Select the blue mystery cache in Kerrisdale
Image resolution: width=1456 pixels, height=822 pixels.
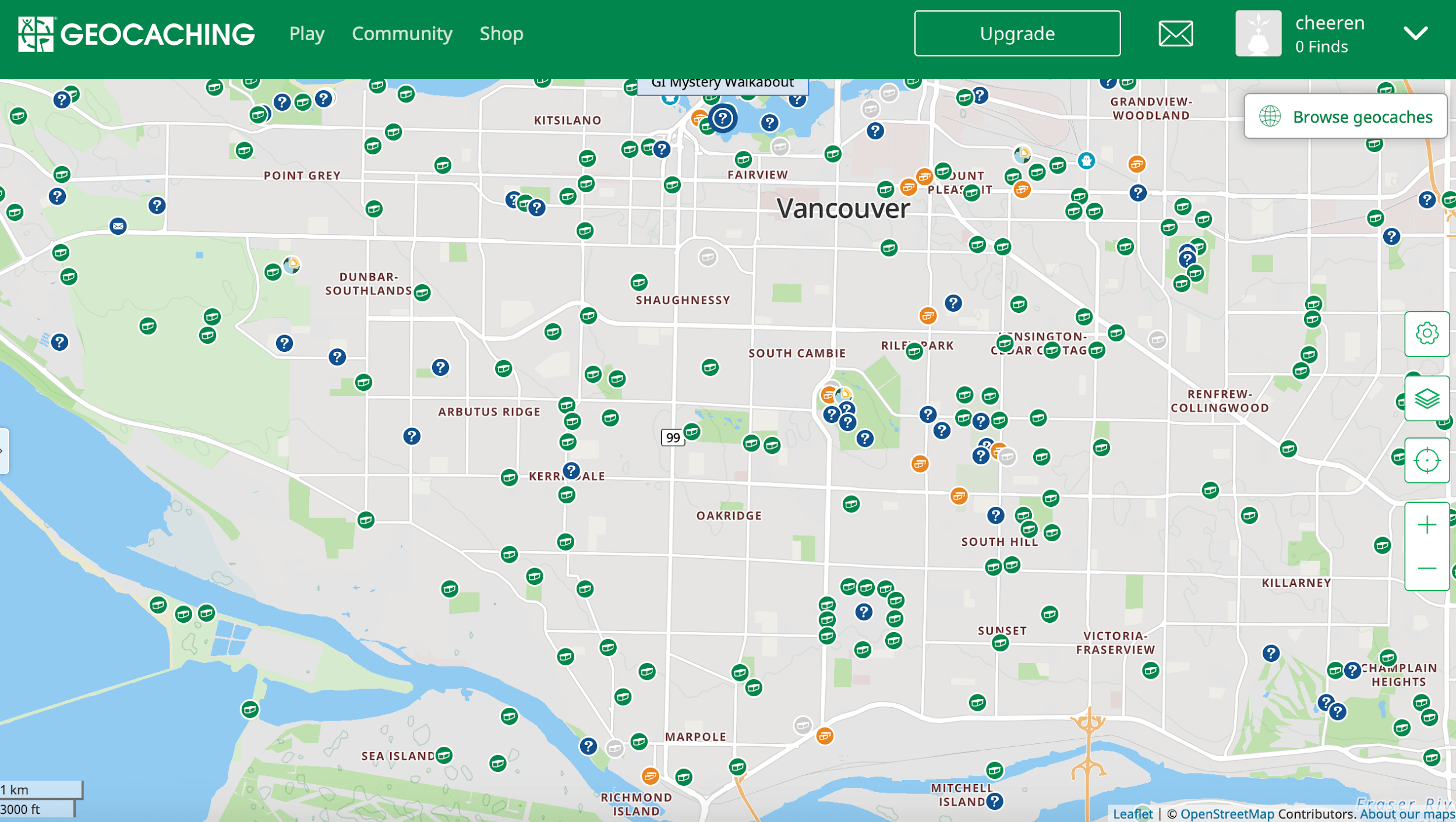tap(571, 471)
